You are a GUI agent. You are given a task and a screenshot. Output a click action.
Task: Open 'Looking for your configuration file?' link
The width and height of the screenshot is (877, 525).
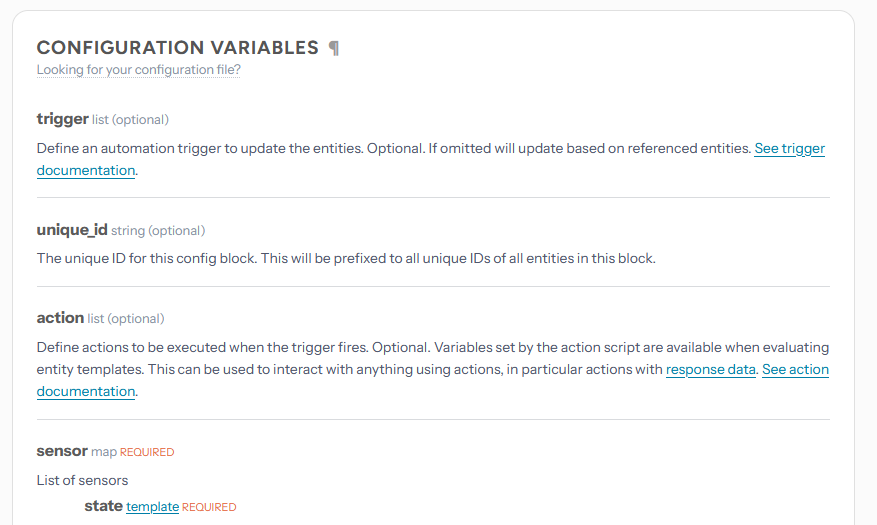tap(139, 70)
